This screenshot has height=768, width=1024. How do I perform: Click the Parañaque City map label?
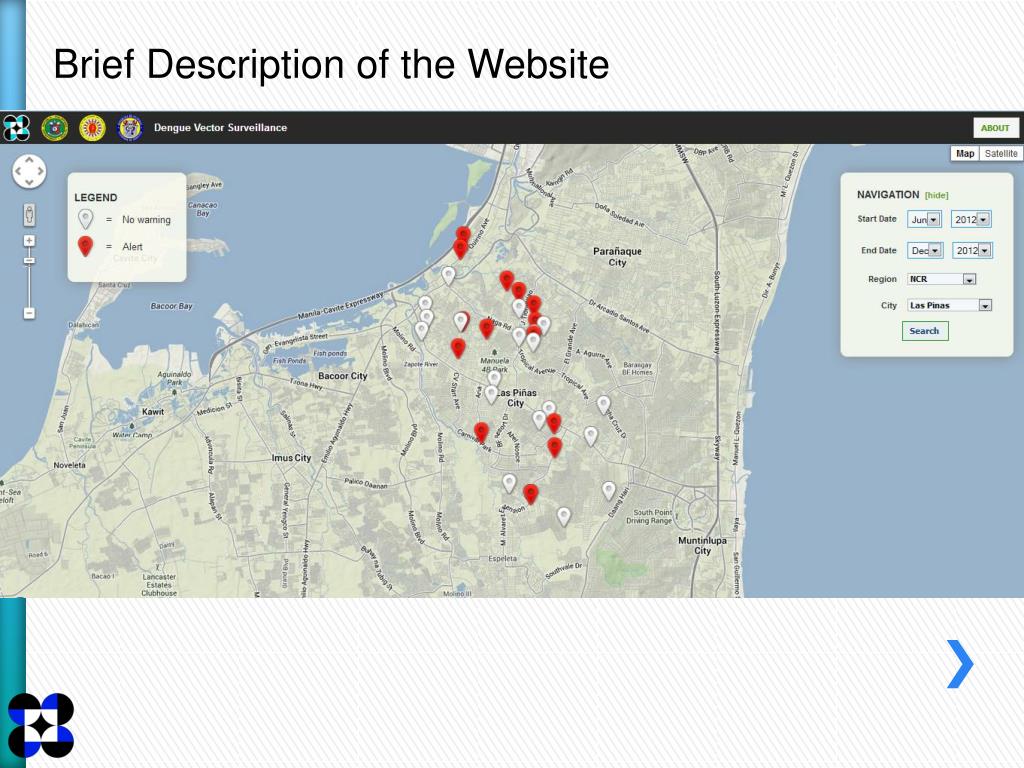click(x=617, y=257)
